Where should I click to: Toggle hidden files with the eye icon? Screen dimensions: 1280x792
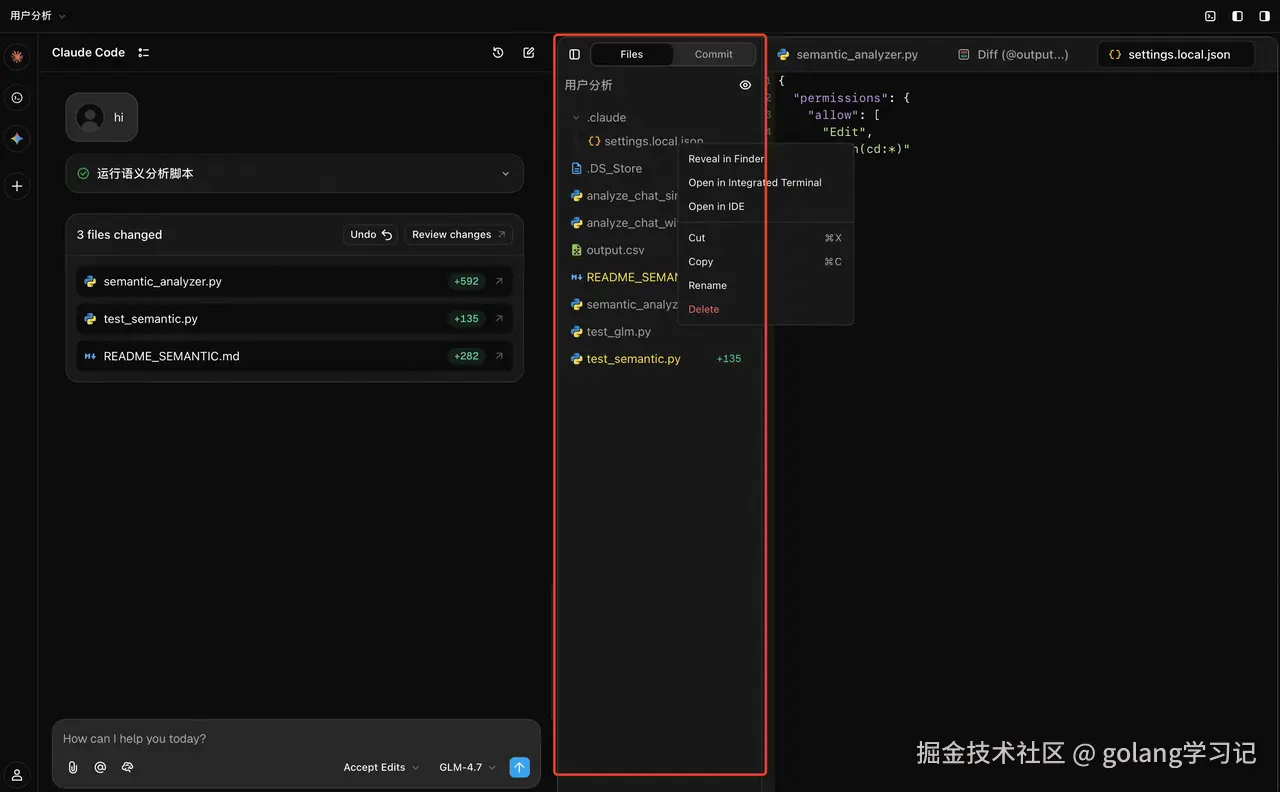click(x=745, y=85)
